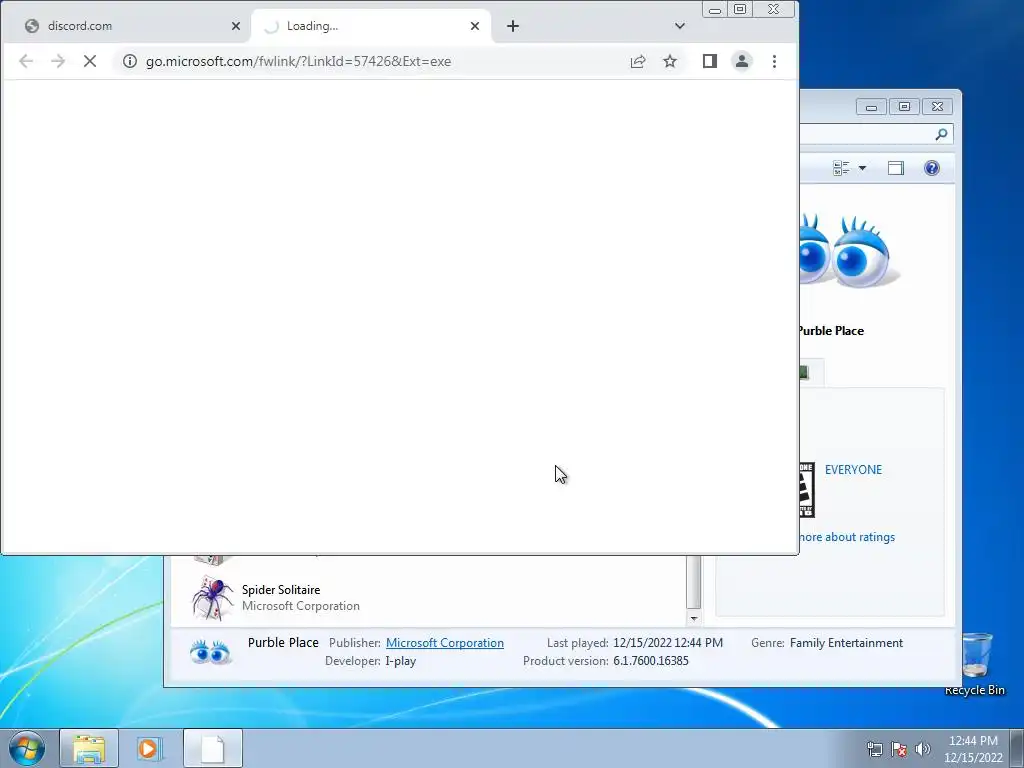Open the Chrome profile menu
The width and height of the screenshot is (1024, 768).
(x=742, y=61)
